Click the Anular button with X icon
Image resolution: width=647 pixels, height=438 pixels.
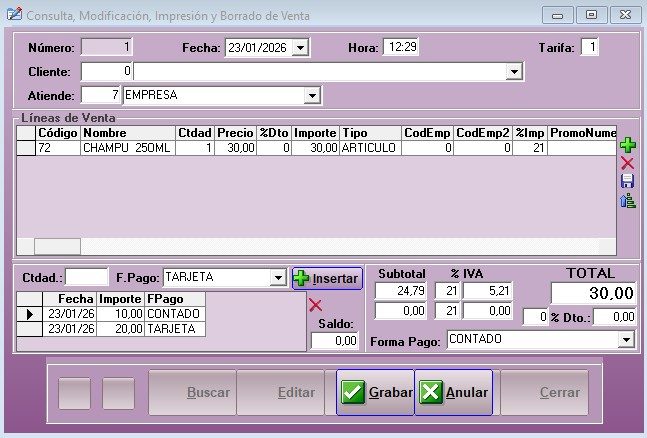453,392
